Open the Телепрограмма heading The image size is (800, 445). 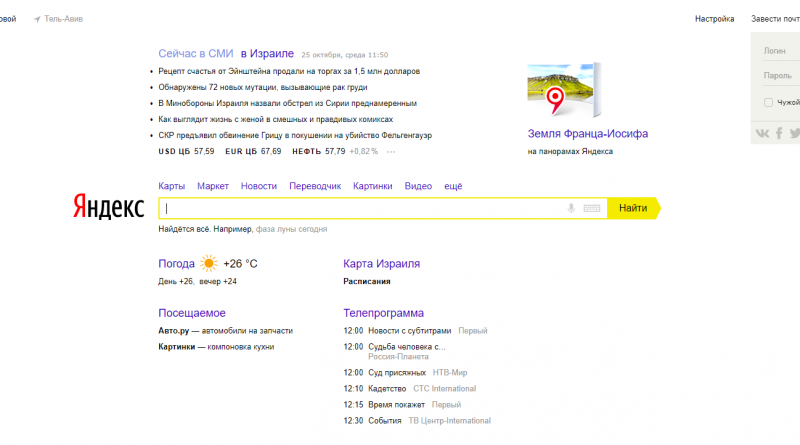point(384,313)
